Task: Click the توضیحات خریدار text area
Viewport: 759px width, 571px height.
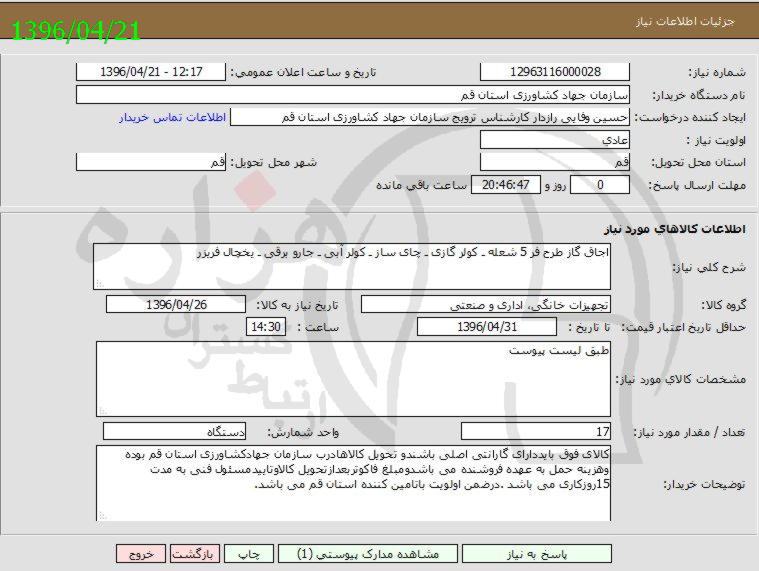Action: 353,483
